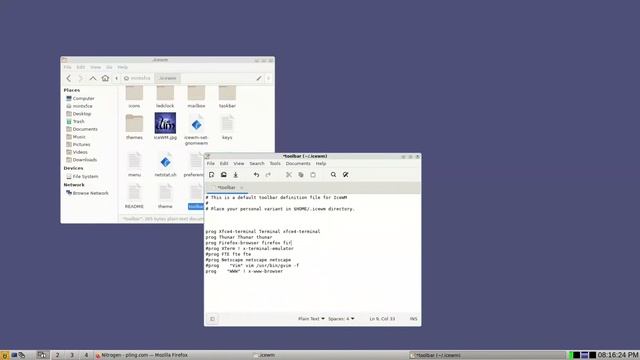640x360 pixels.
Task: Go up one folder in the file manager
Action: click(93, 78)
